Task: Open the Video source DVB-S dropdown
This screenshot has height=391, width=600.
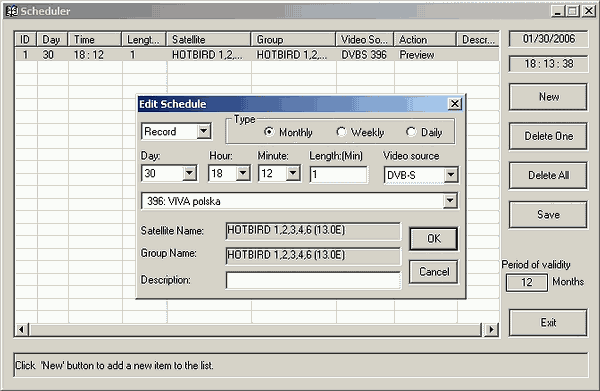Action: [x=451, y=175]
